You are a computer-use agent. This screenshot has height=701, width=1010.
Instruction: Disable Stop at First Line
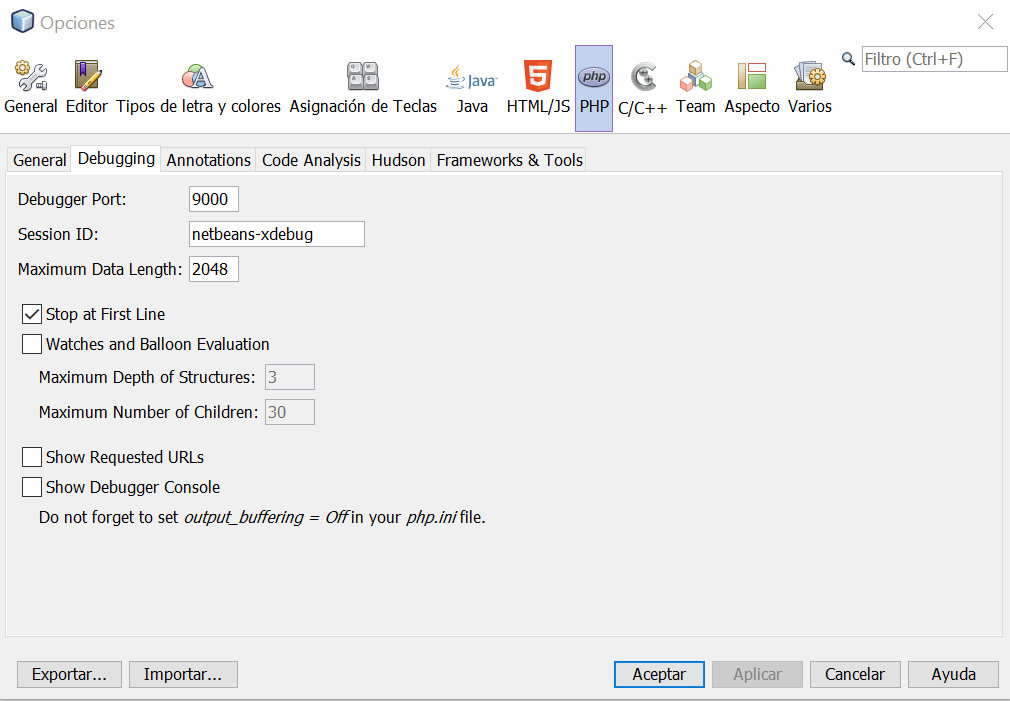point(31,313)
